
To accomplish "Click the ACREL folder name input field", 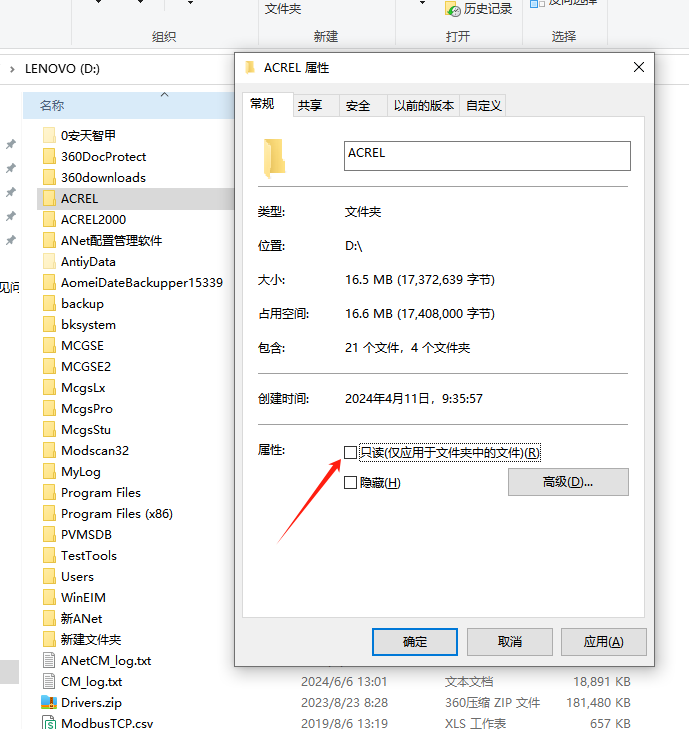I will coord(487,156).
